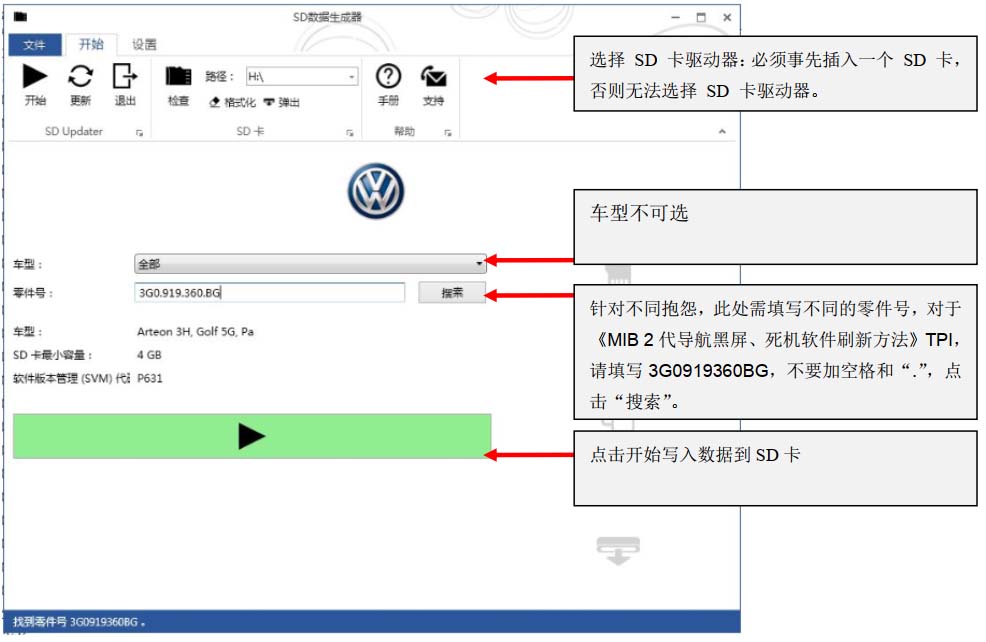Collapse the ribbon using the chevron arrow

(721, 130)
